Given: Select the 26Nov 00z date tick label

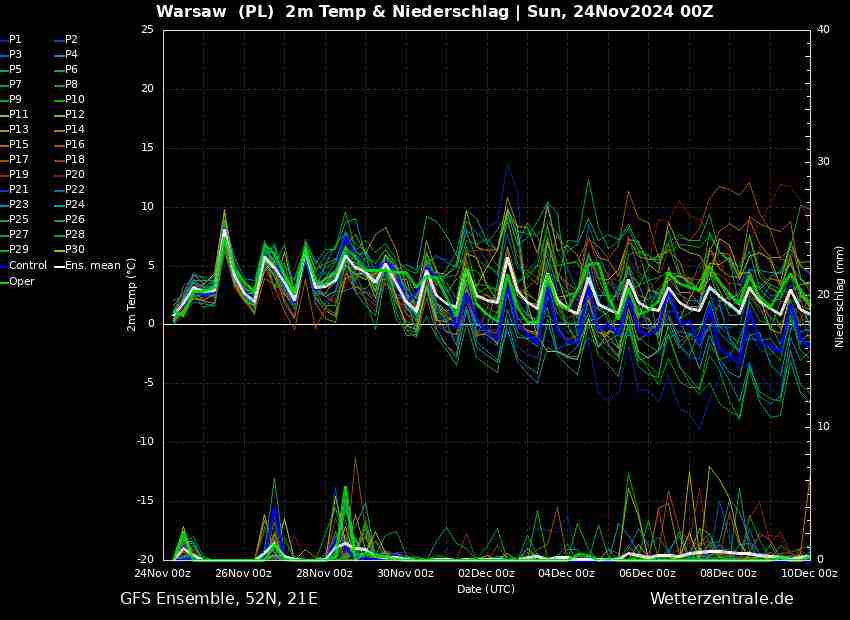Looking at the screenshot, I should (x=244, y=573).
